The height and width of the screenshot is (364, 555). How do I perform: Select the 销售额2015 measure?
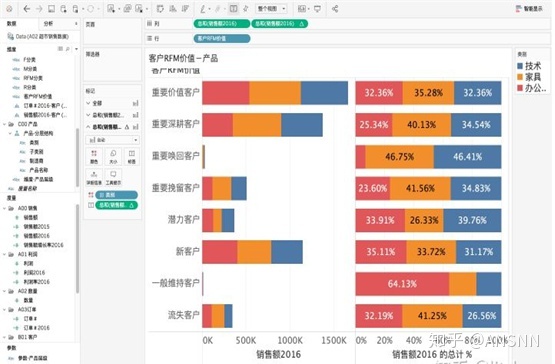click(36, 227)
